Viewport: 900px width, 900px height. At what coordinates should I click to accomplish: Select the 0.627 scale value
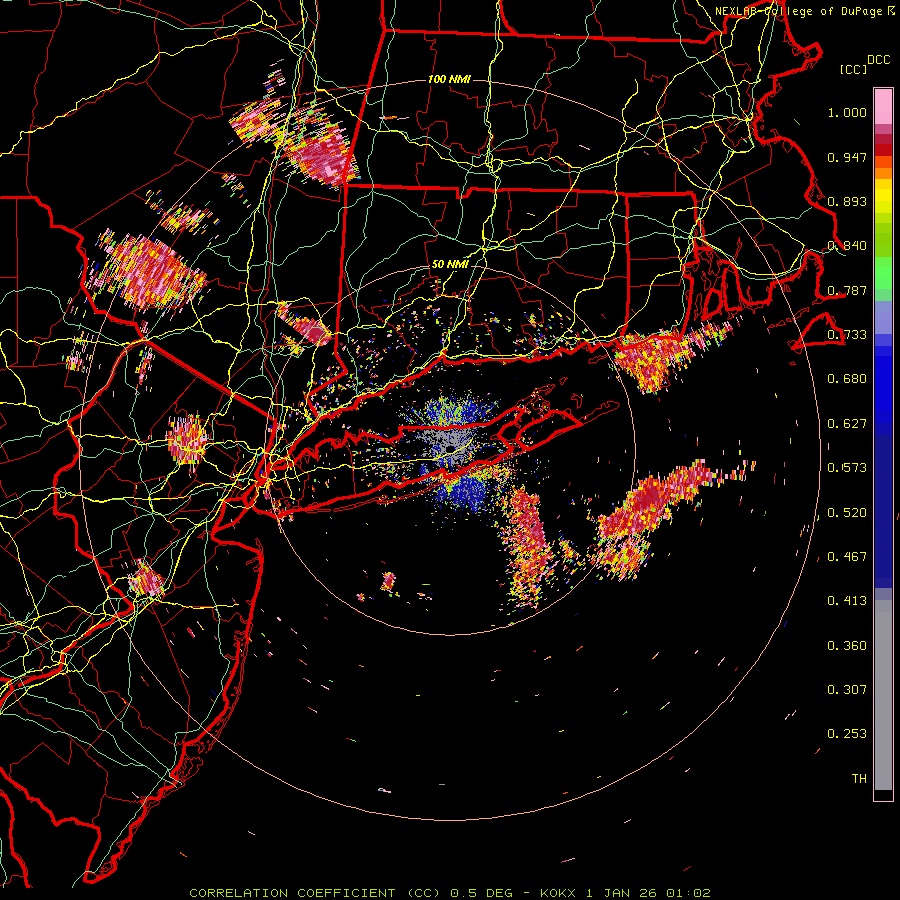pos(847,424)
